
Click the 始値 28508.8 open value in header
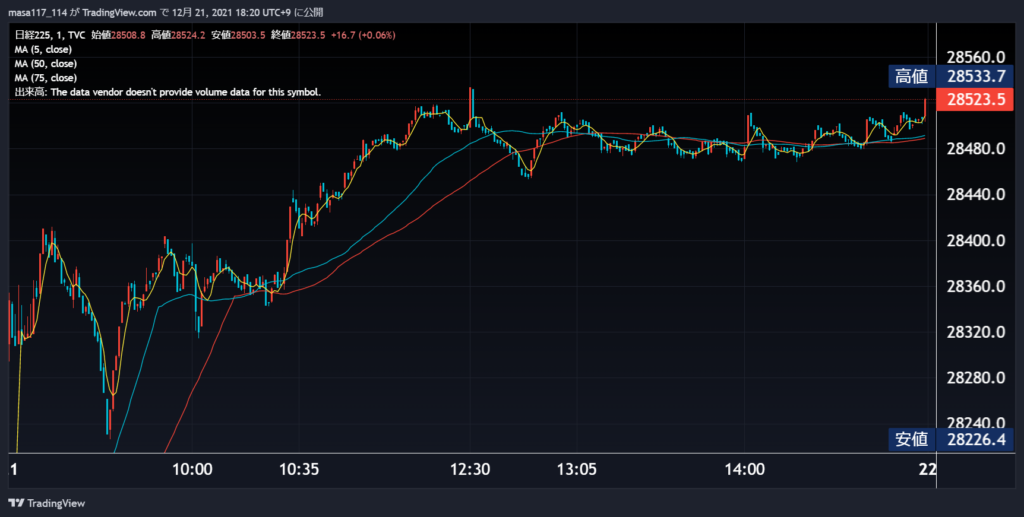pos(118,35)
